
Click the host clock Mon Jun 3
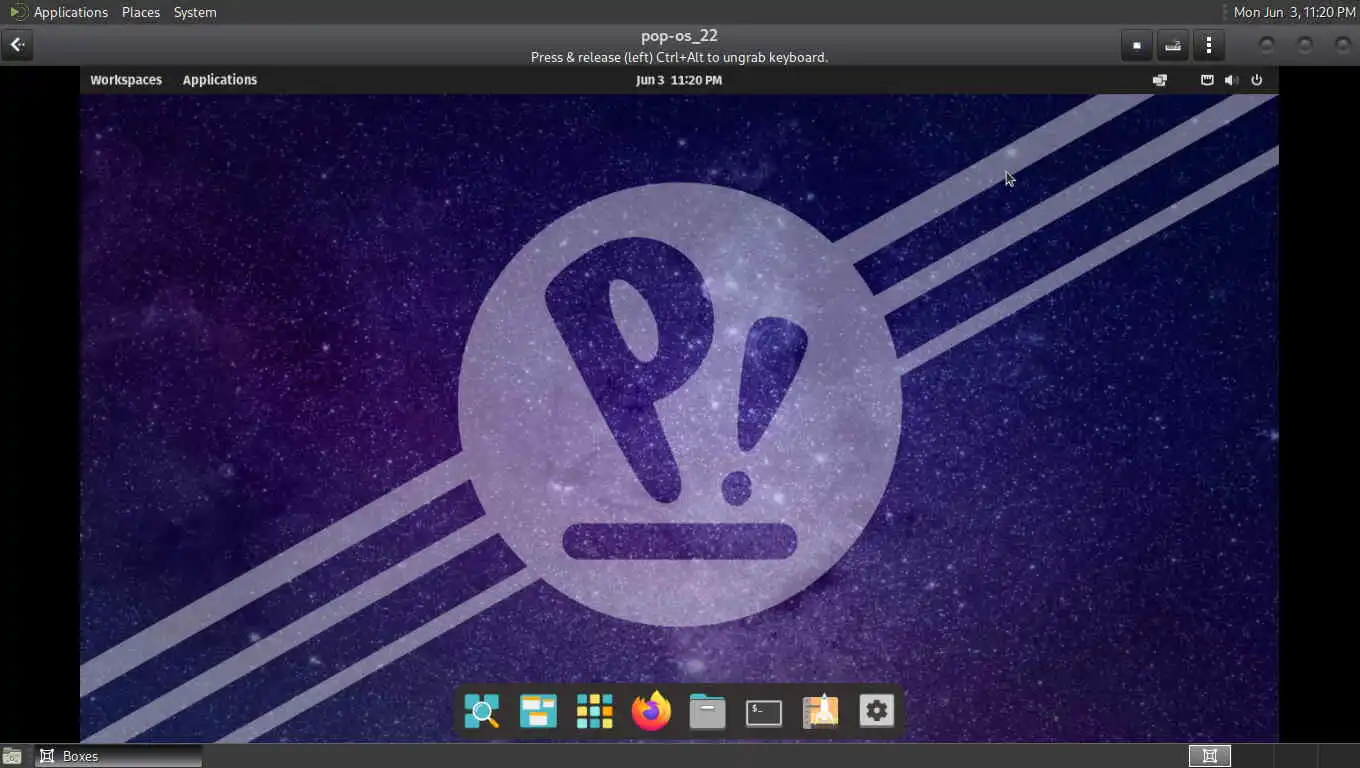[1295, 12]
